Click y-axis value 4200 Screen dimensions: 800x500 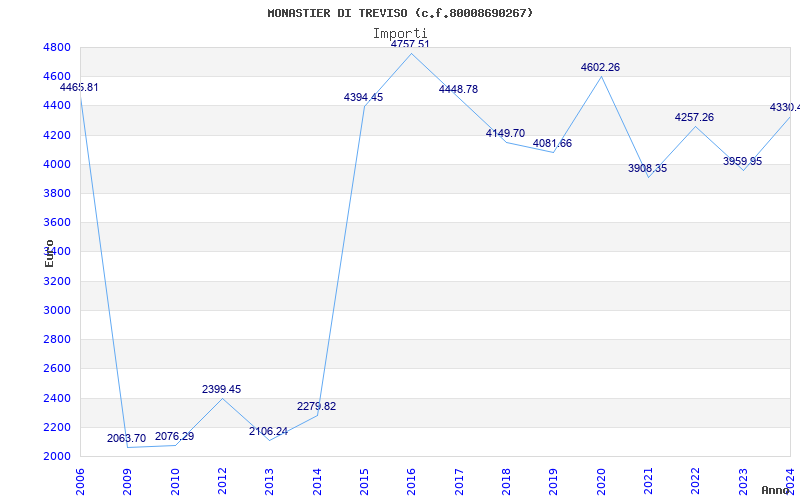click(x=58, y=135)
